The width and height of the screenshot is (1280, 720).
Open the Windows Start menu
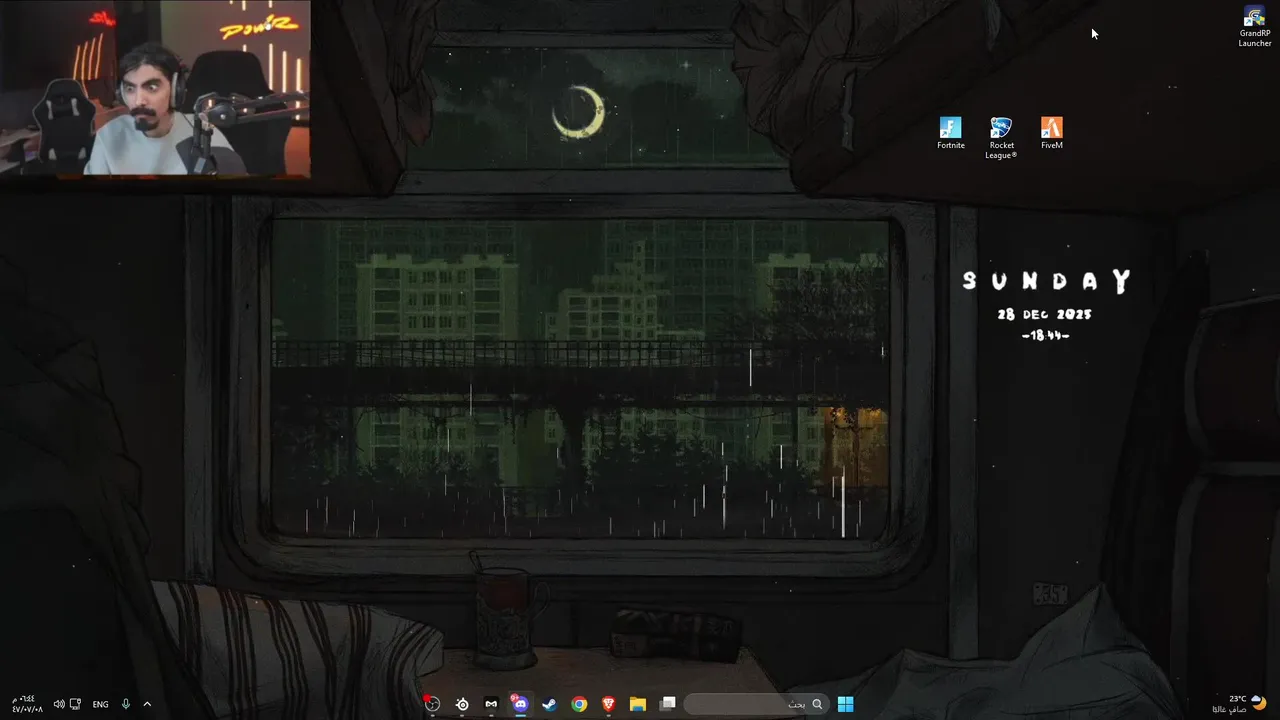click(845, 704)
